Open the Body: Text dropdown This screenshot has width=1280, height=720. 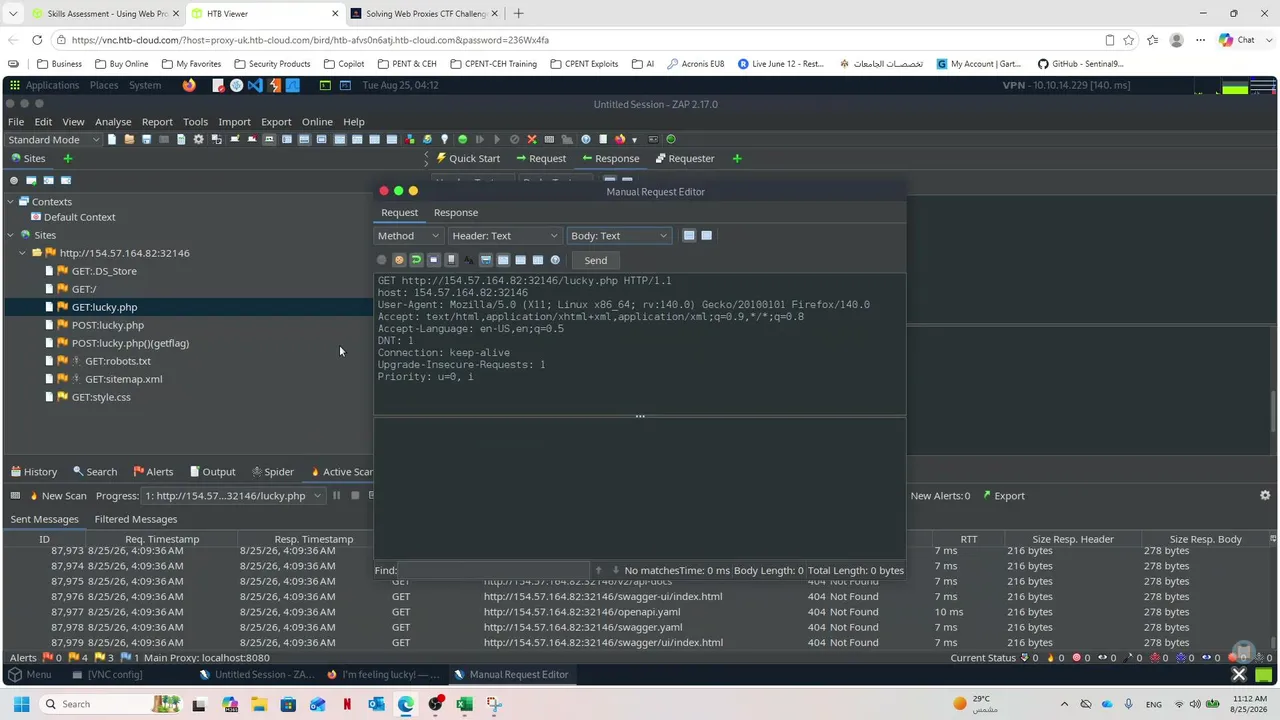coord(619,236)
